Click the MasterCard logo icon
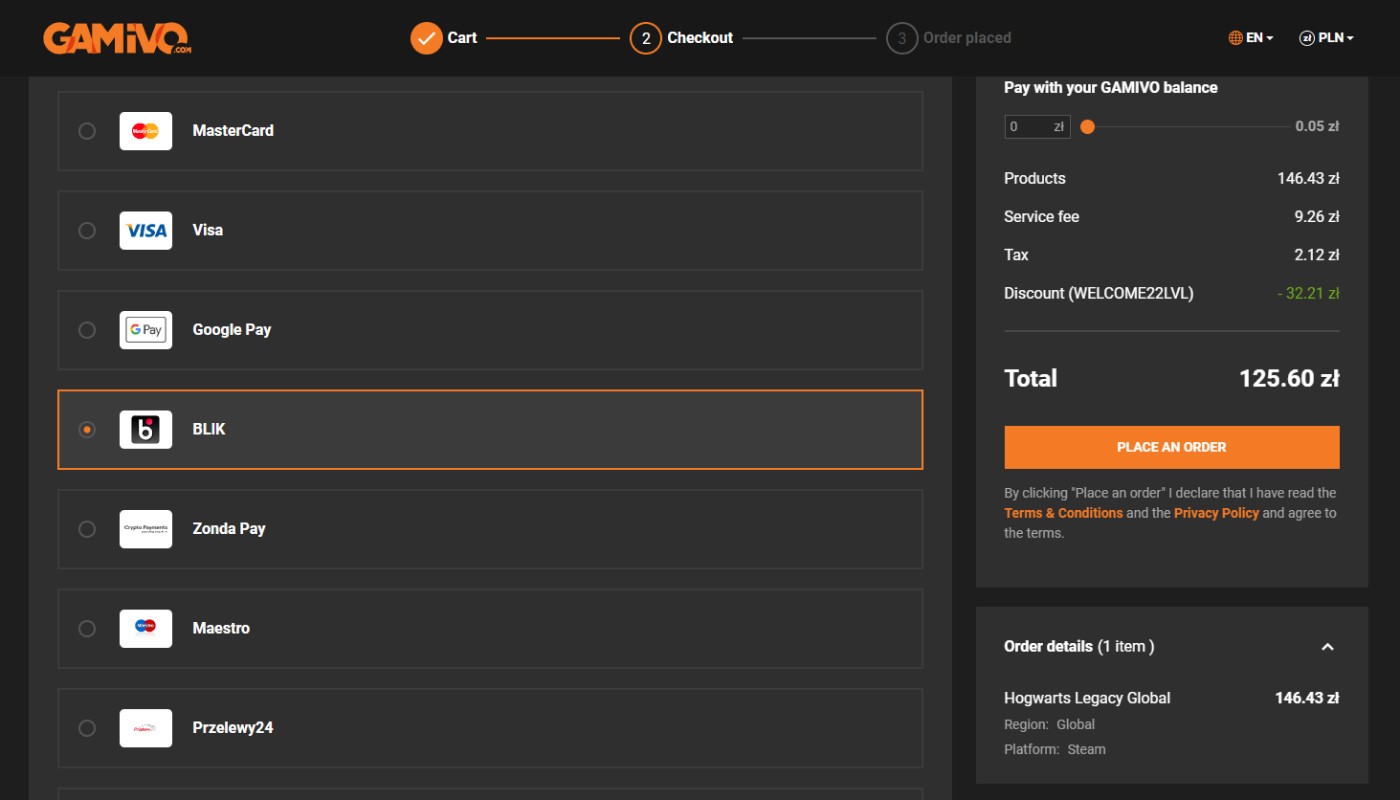1400x800 pixels. click(x=146, y=131)
